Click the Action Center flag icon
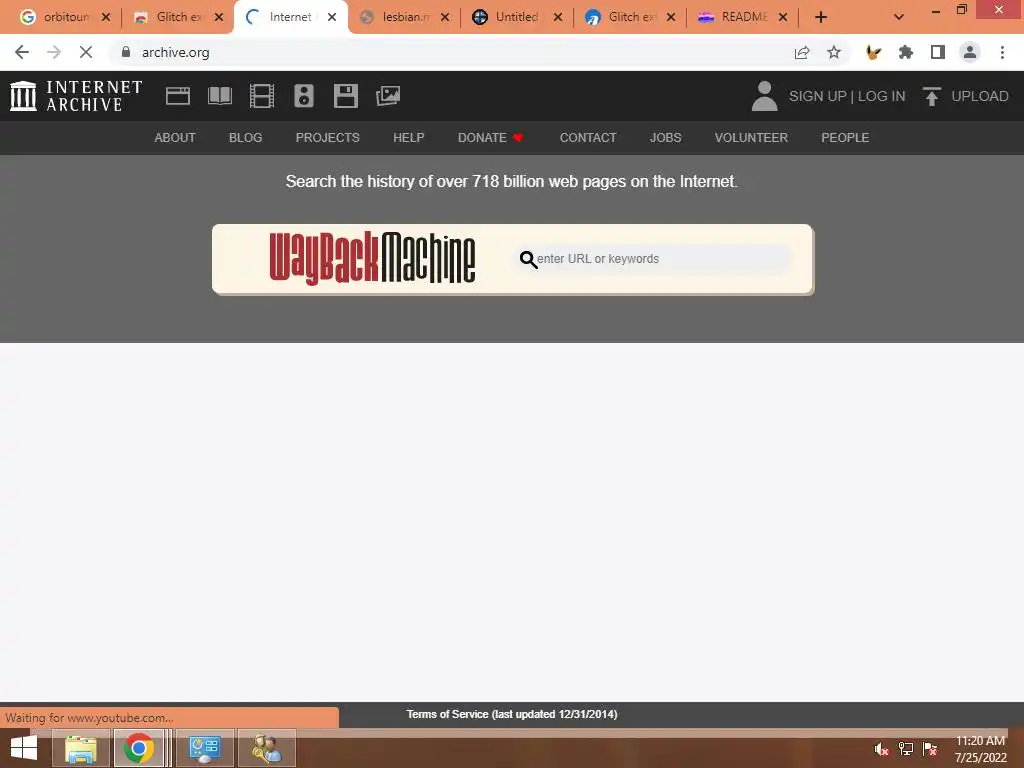Screen dimensions: 1024x768 point(929,749)
